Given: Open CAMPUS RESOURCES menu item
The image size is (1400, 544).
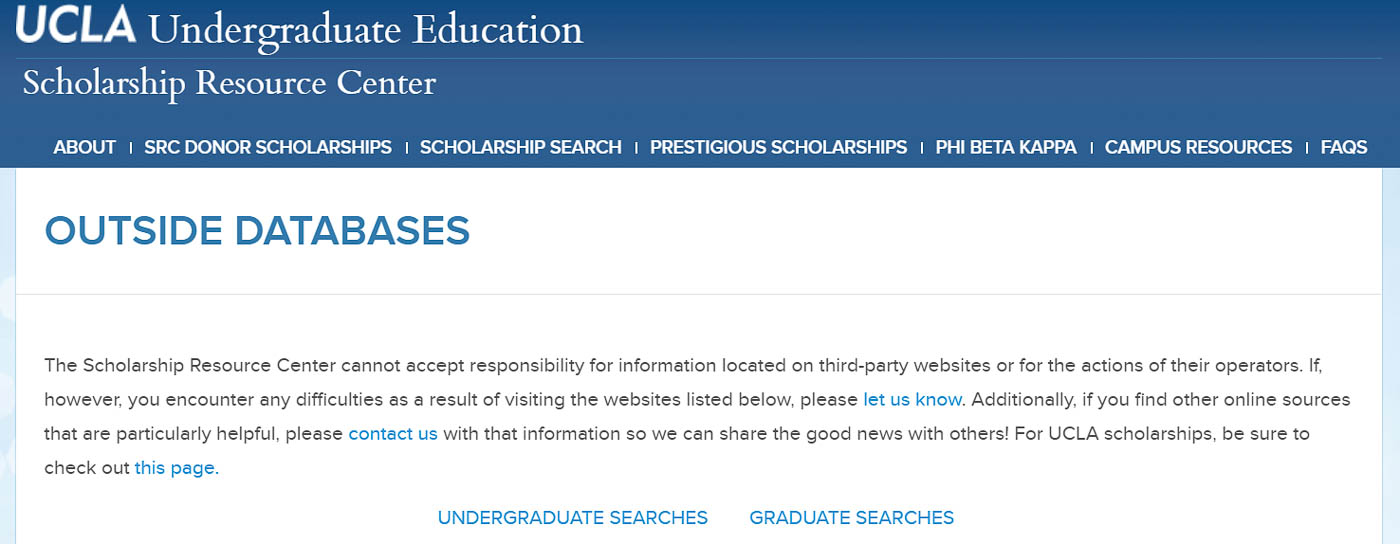Looking at the screenshot, I should coord(1199,147).
